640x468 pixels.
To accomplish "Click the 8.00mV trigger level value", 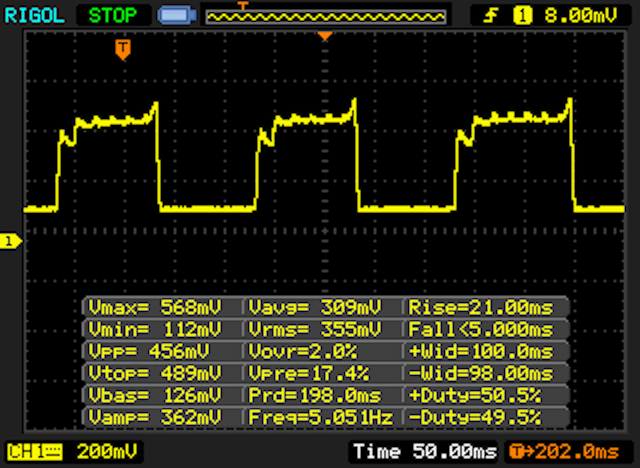I will click(x=581, y=16).
